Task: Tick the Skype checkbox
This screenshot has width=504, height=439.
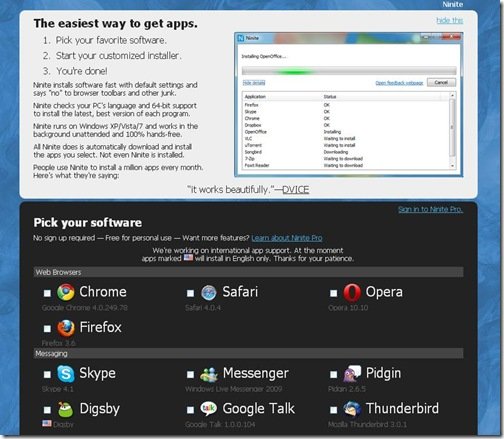Action: tap(47, 374)
